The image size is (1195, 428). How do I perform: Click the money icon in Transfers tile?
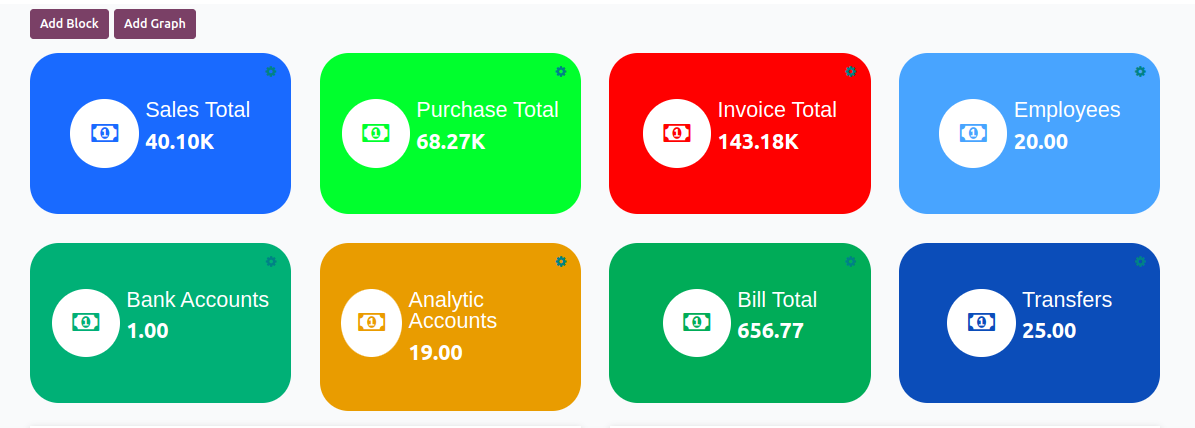pos(981,323)
